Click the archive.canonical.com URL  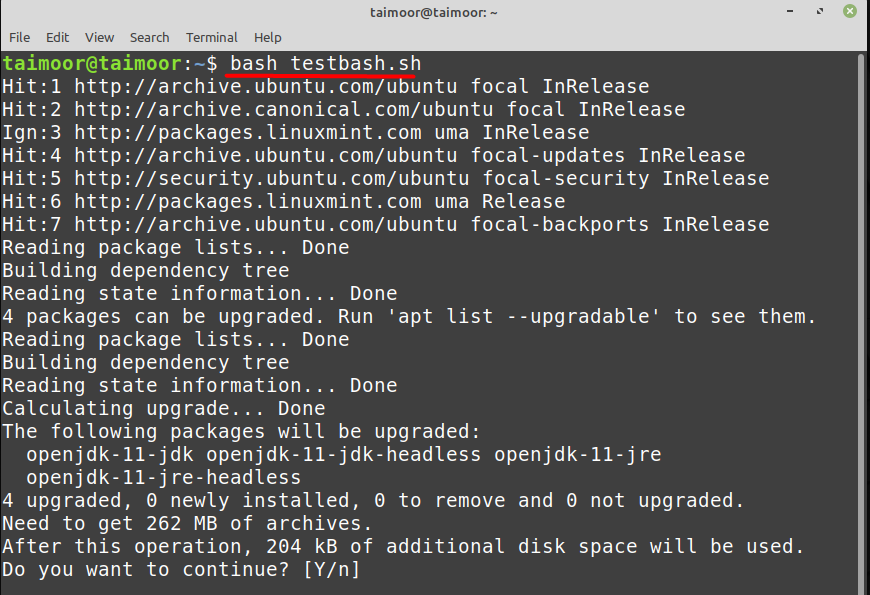coord(284,109)
